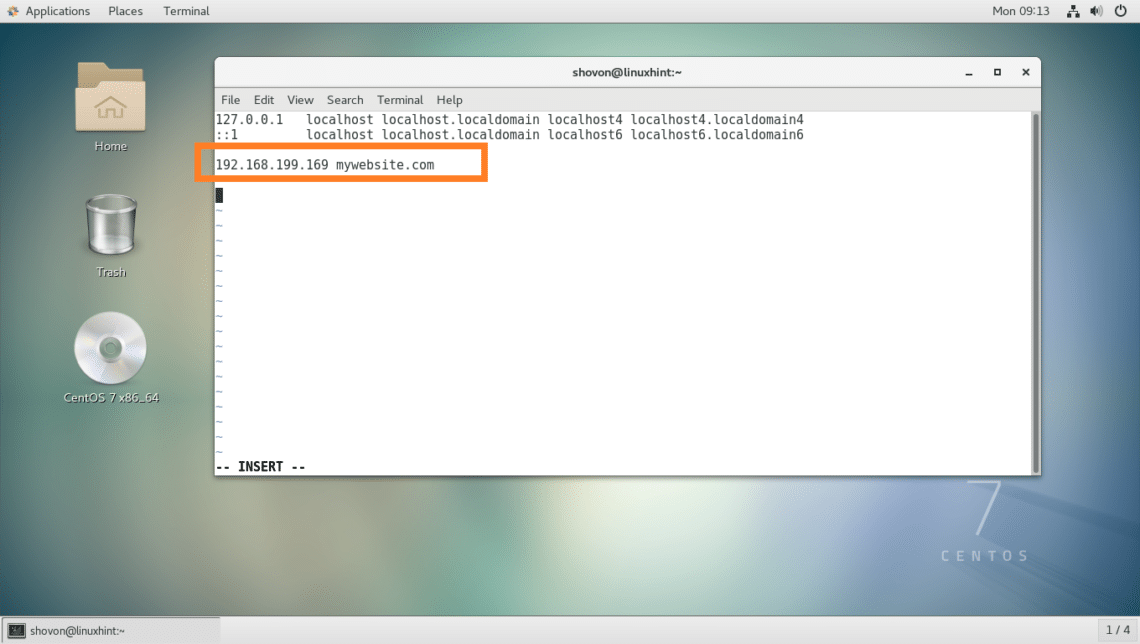Click localhost4.localdomain4 text
The height and width of the screenshot is (644, 1140).
[717, 119]
